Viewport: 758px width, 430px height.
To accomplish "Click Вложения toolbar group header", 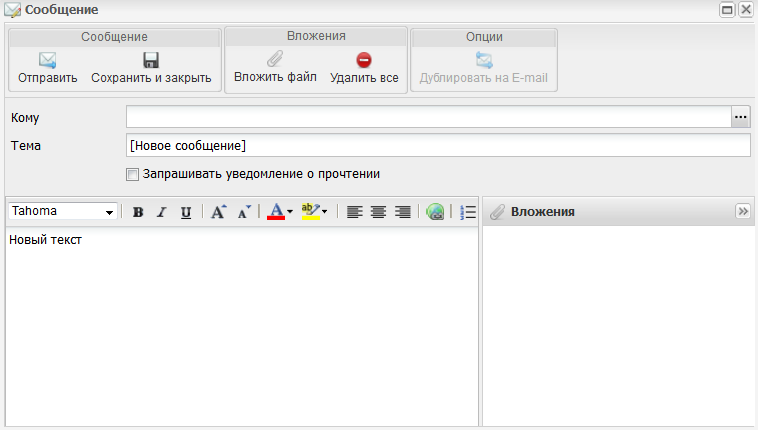I will [x=316, y=36].
